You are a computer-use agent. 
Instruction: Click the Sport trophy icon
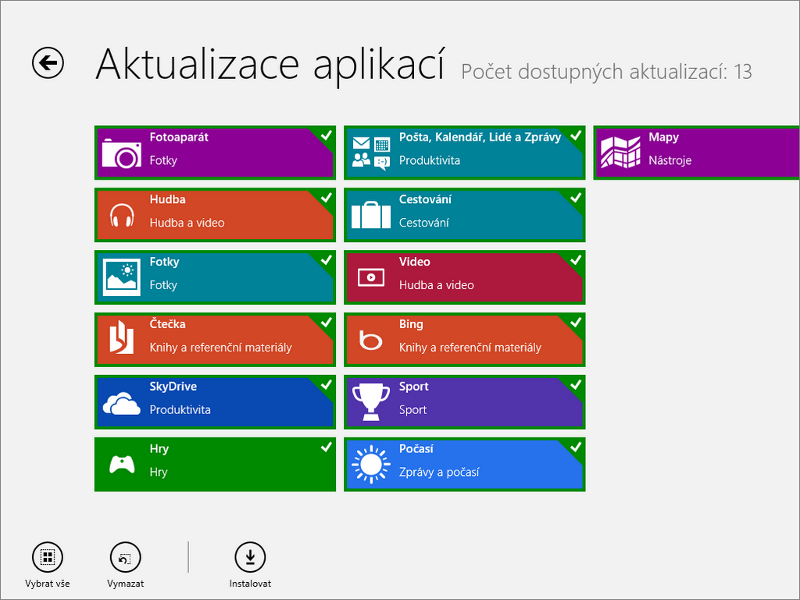click(x=371, y=403)
